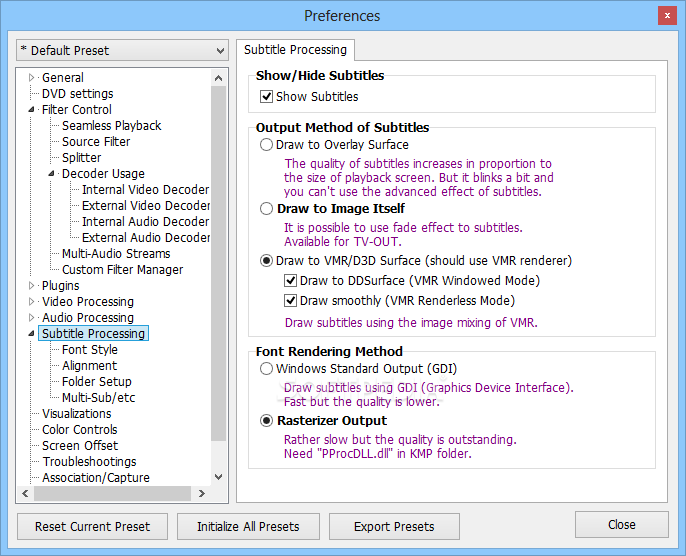Select Draw to Overlay Surface option
The height and width of the screenshot is (556, 686).
[266, 145]
